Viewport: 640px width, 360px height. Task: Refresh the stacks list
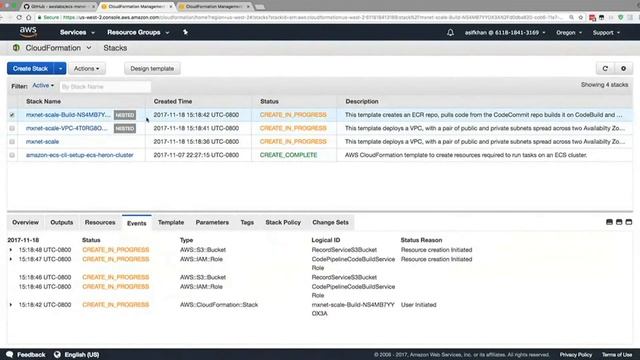click(x=605, y=69)
